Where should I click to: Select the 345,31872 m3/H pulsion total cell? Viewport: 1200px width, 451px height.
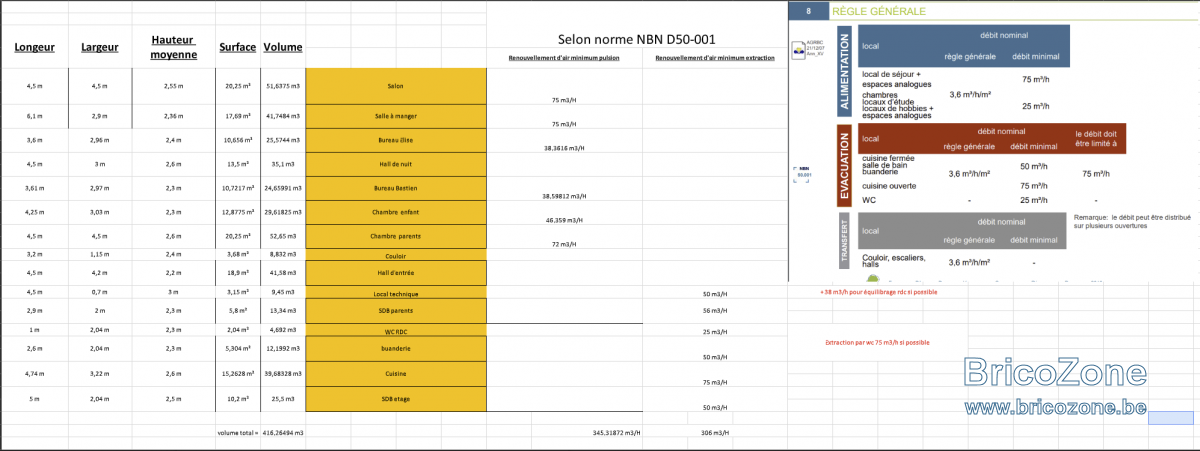(610, 433)
